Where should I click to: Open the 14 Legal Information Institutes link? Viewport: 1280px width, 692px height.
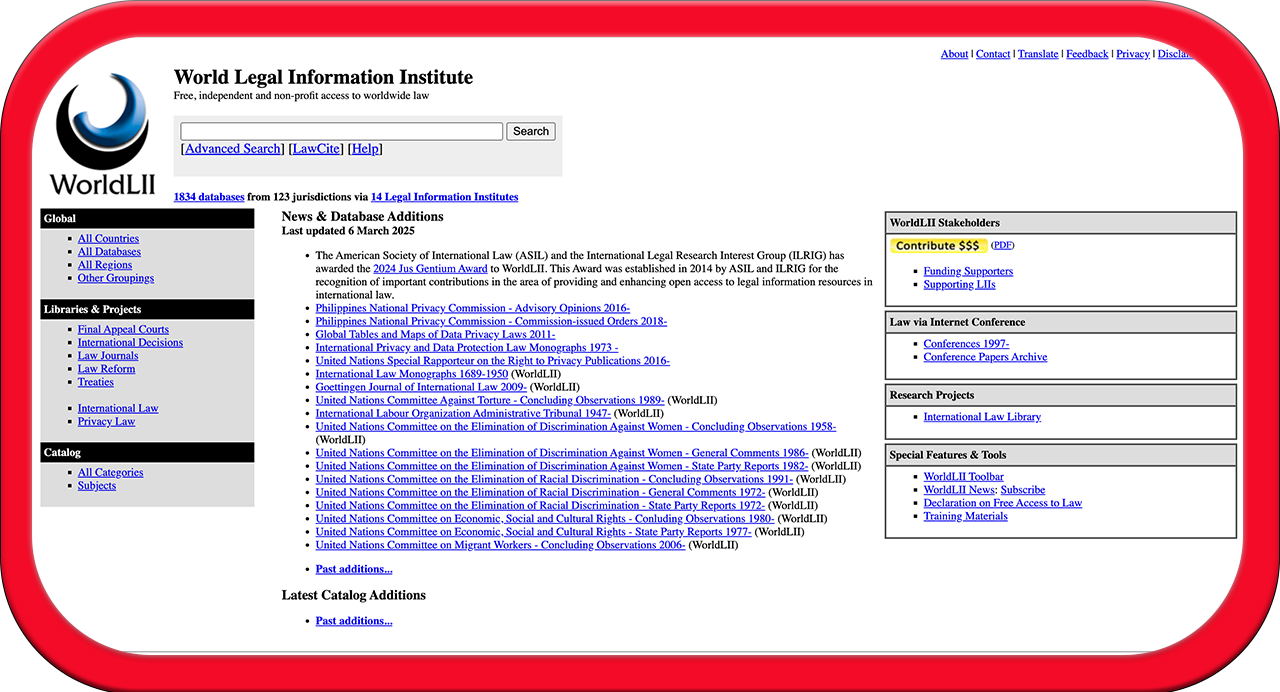coord(445,197)
